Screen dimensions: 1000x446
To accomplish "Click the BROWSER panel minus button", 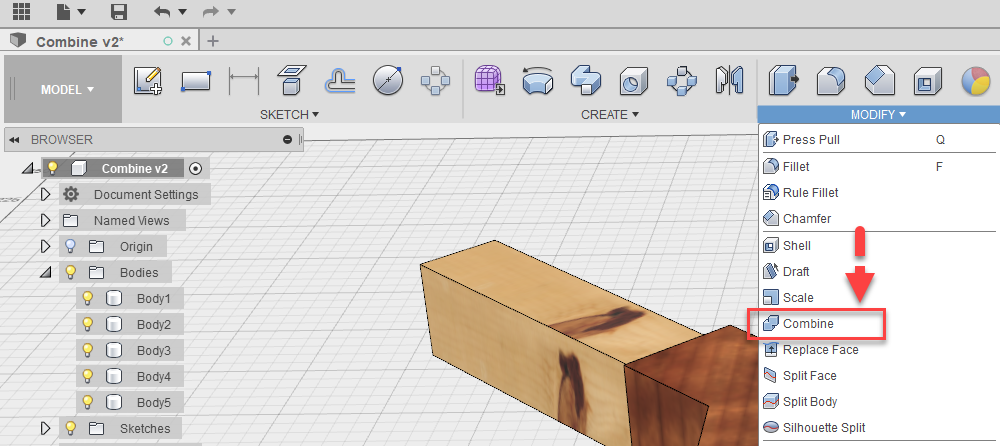I will tap(288, 140).
